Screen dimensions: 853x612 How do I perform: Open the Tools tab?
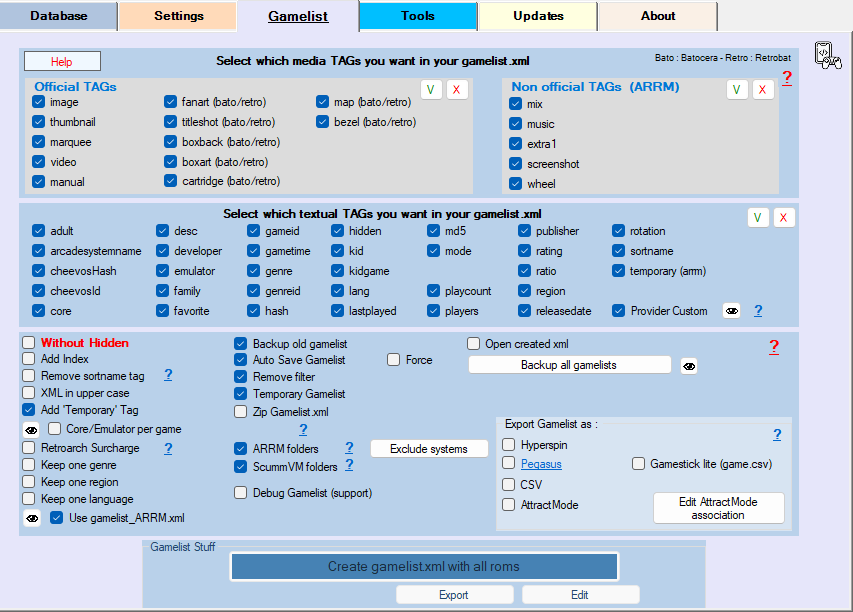click(x=417, y=16)
